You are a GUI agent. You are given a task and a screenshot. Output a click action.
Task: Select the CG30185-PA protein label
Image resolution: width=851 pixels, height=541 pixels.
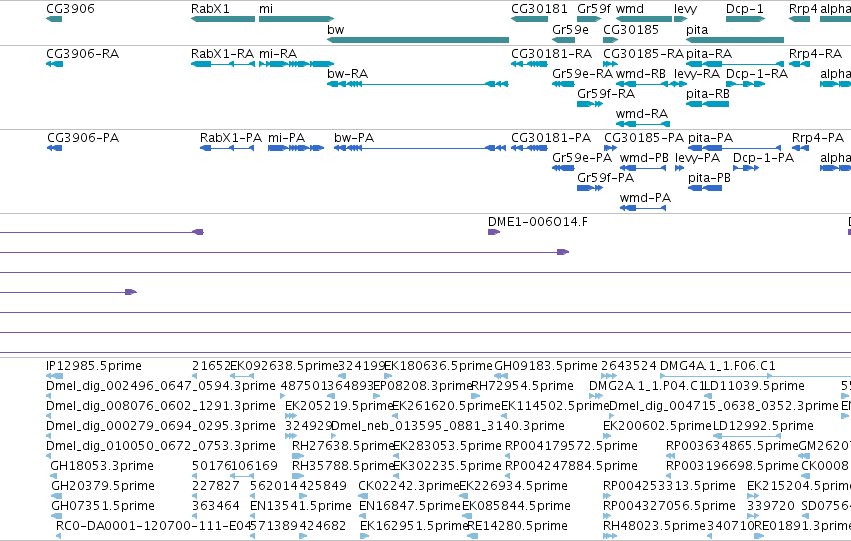pos(644,137)
